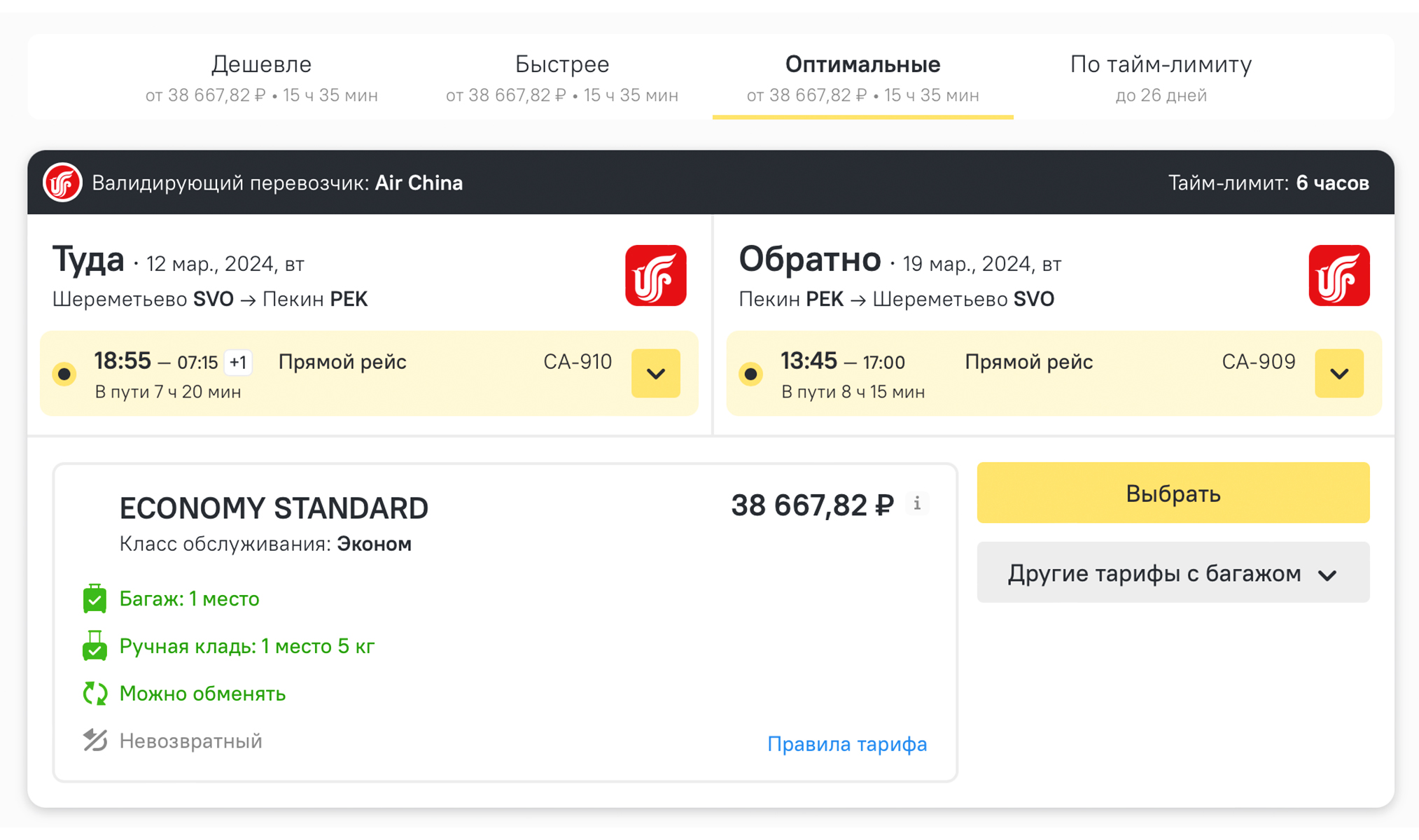Click green baggage suitcase icon
The width and height of the screenshot is (1419, 840).
(95, 599)
